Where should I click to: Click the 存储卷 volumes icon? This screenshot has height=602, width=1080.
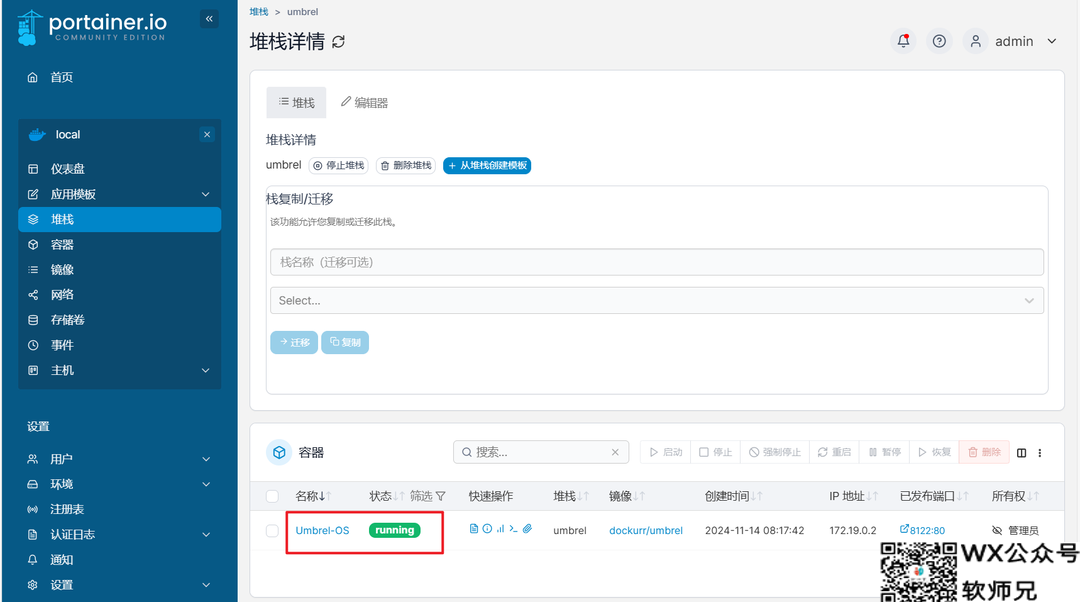click(x=32, y=320)
